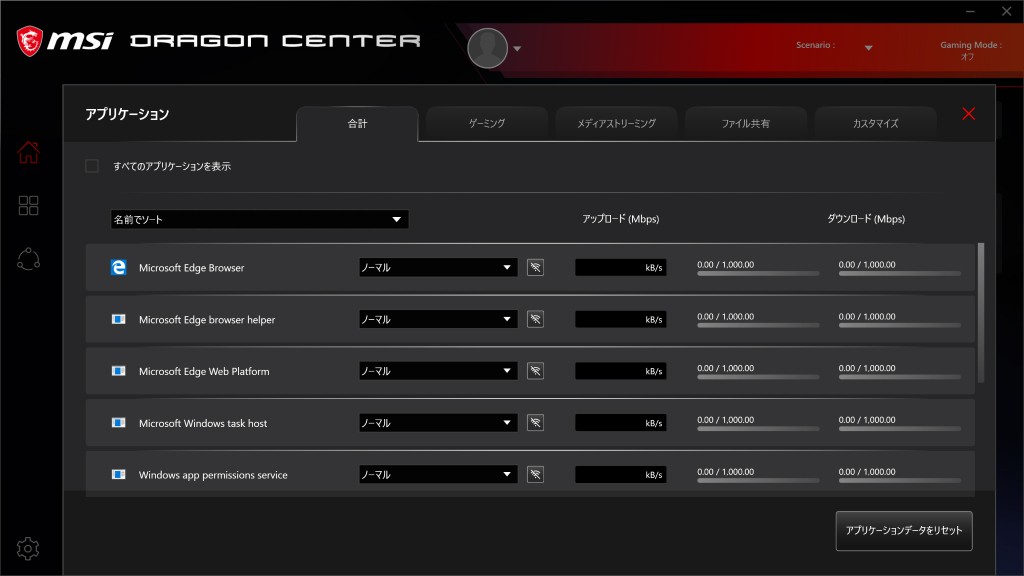Toggle network block for Edge Web Platform
Viewport: 1024px width, 576px height.
(x=536, y=371)
